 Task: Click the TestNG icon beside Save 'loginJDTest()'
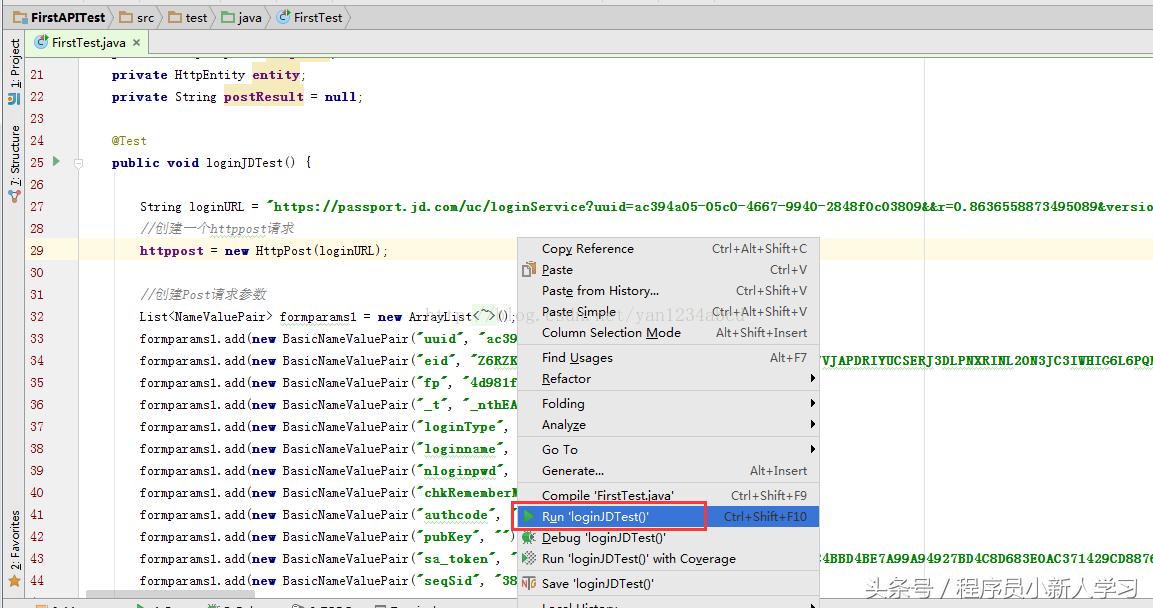coord(528,582)
